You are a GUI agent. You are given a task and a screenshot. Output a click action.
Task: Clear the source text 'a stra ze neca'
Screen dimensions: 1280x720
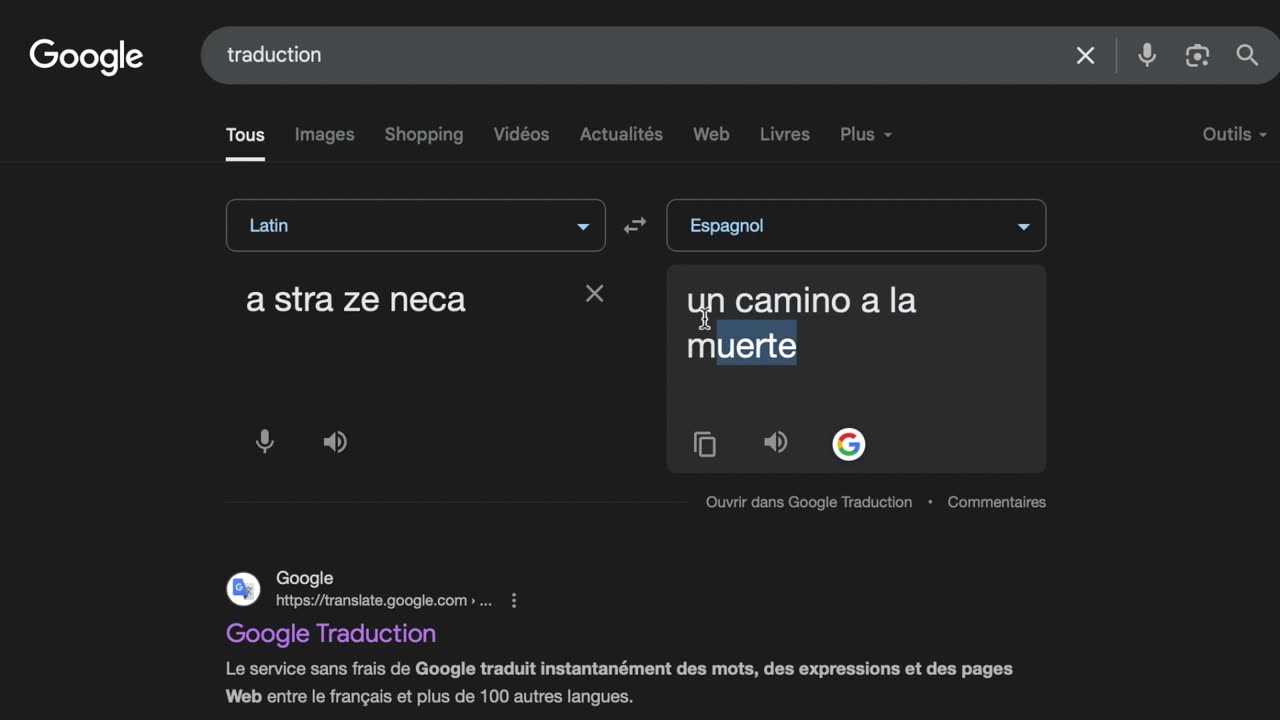tap(594, 293)
